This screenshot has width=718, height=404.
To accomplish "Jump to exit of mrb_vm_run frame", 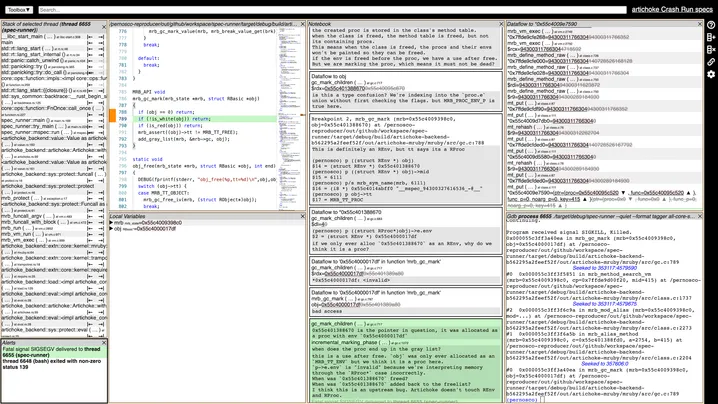I will 101,234.
